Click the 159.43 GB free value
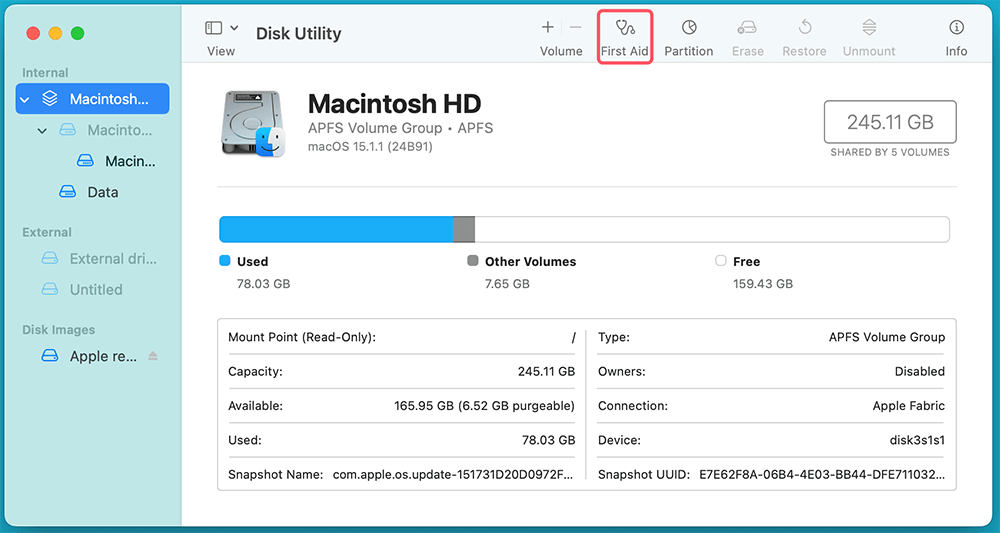The width and height of the screenshot is (1000, 533). click(763, 284)
